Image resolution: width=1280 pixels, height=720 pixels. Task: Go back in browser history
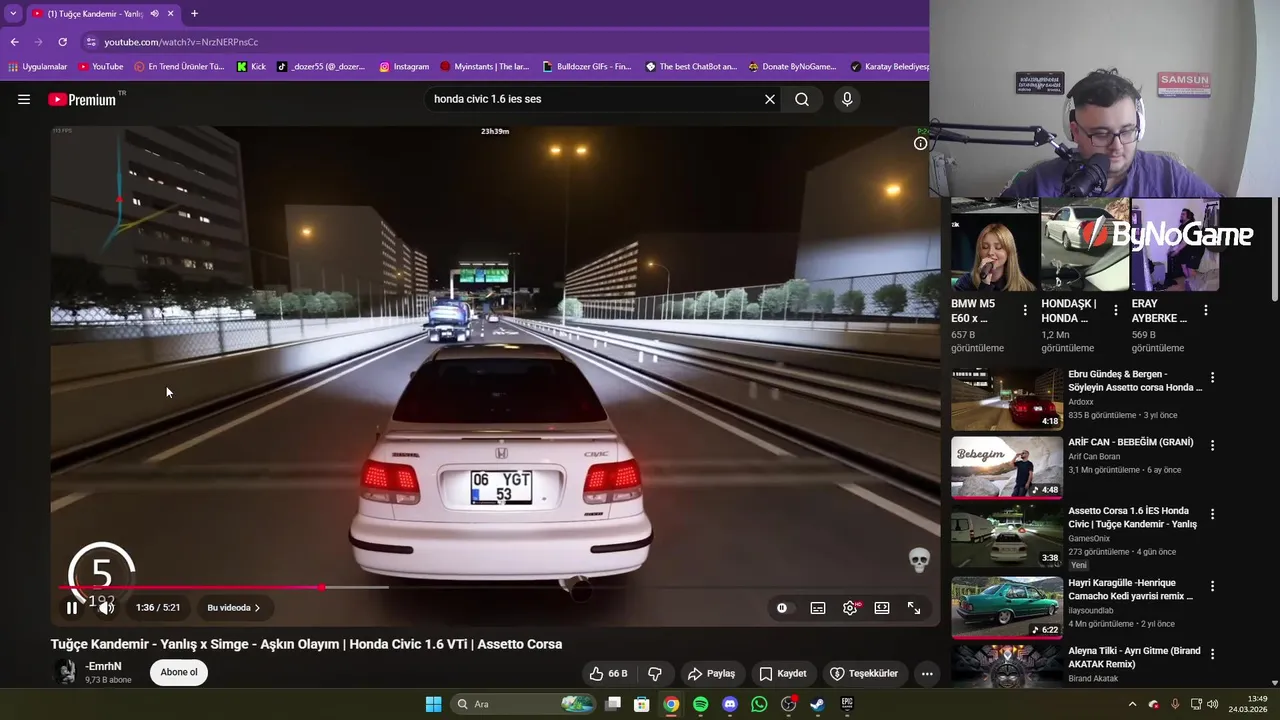(14, 42)
